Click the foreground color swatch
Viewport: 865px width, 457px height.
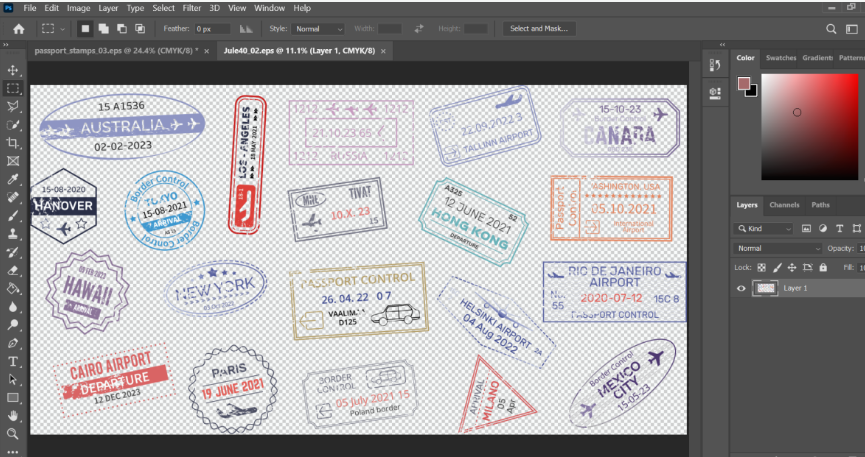tap(744, 83)
